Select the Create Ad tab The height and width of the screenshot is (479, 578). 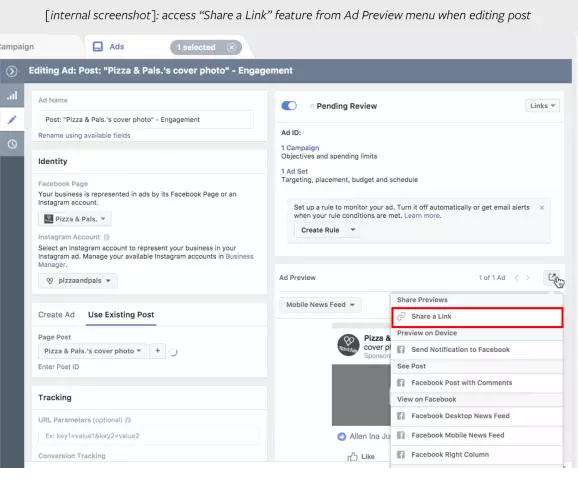tap(56, 315)
